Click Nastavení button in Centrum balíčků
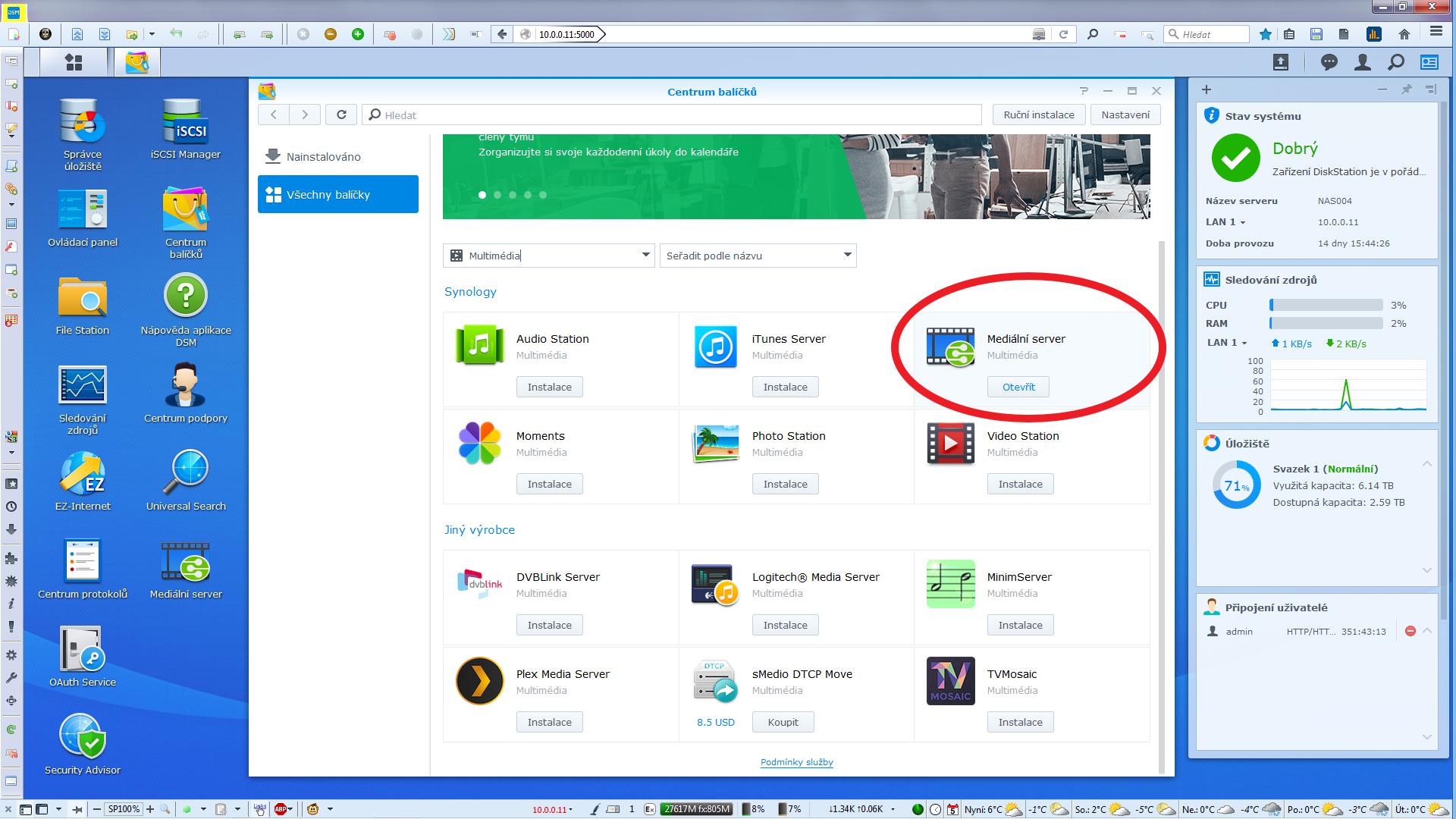 [x=1125, y=115]
